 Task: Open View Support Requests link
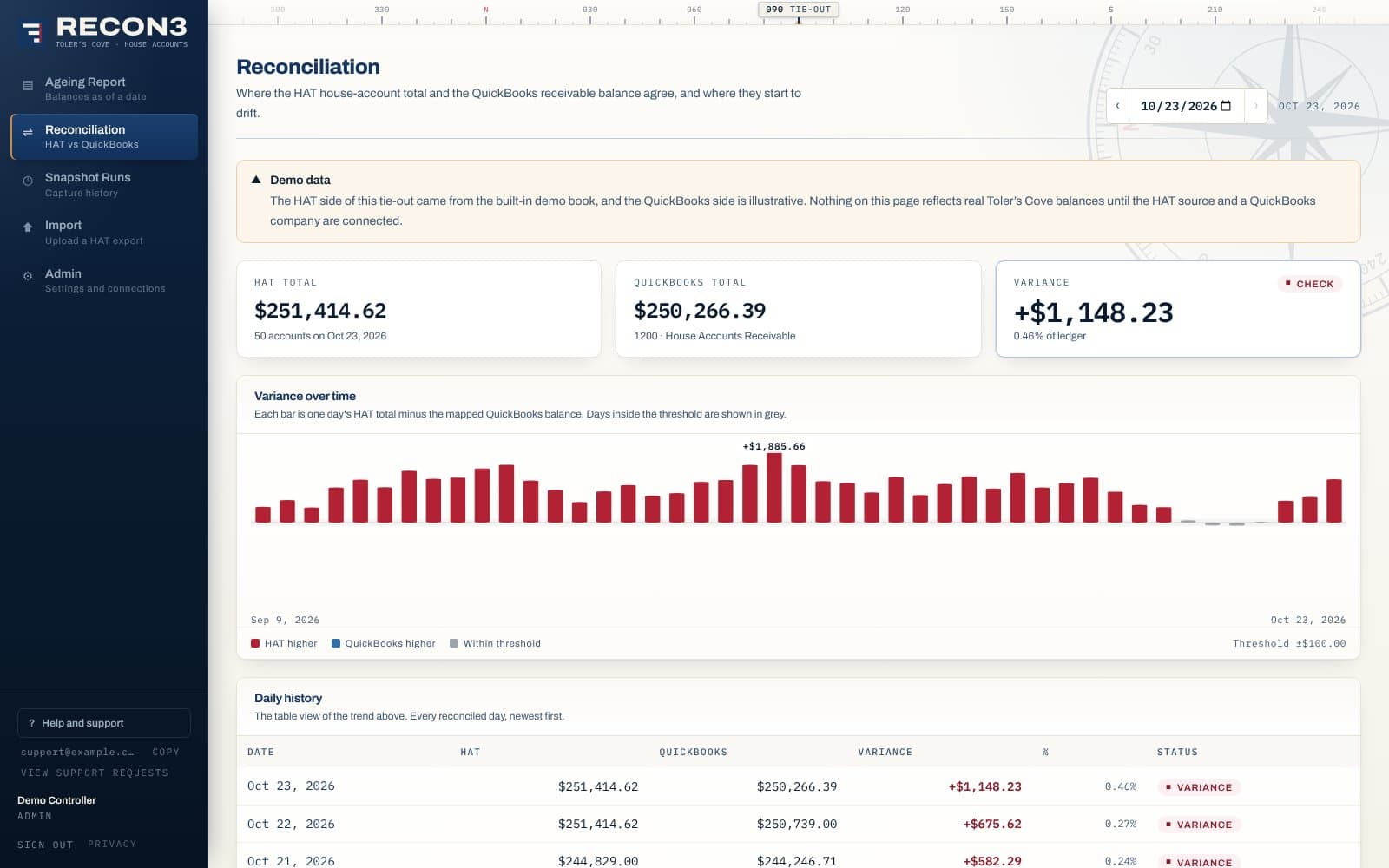[95, 773]
